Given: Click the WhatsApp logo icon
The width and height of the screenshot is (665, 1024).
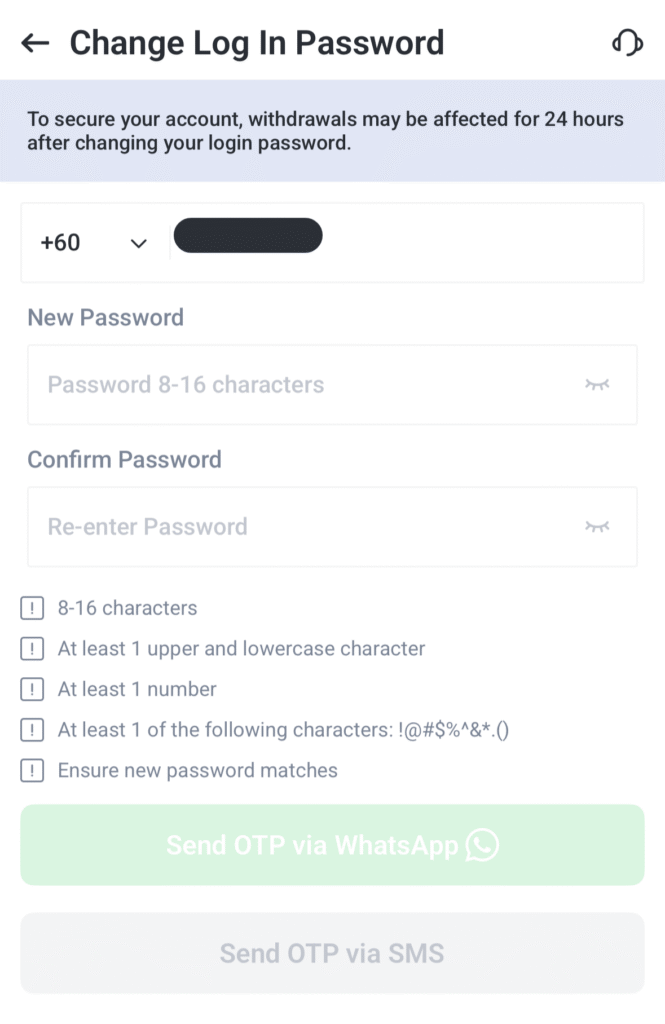Looking at the screenshot, I should [482, 845].
